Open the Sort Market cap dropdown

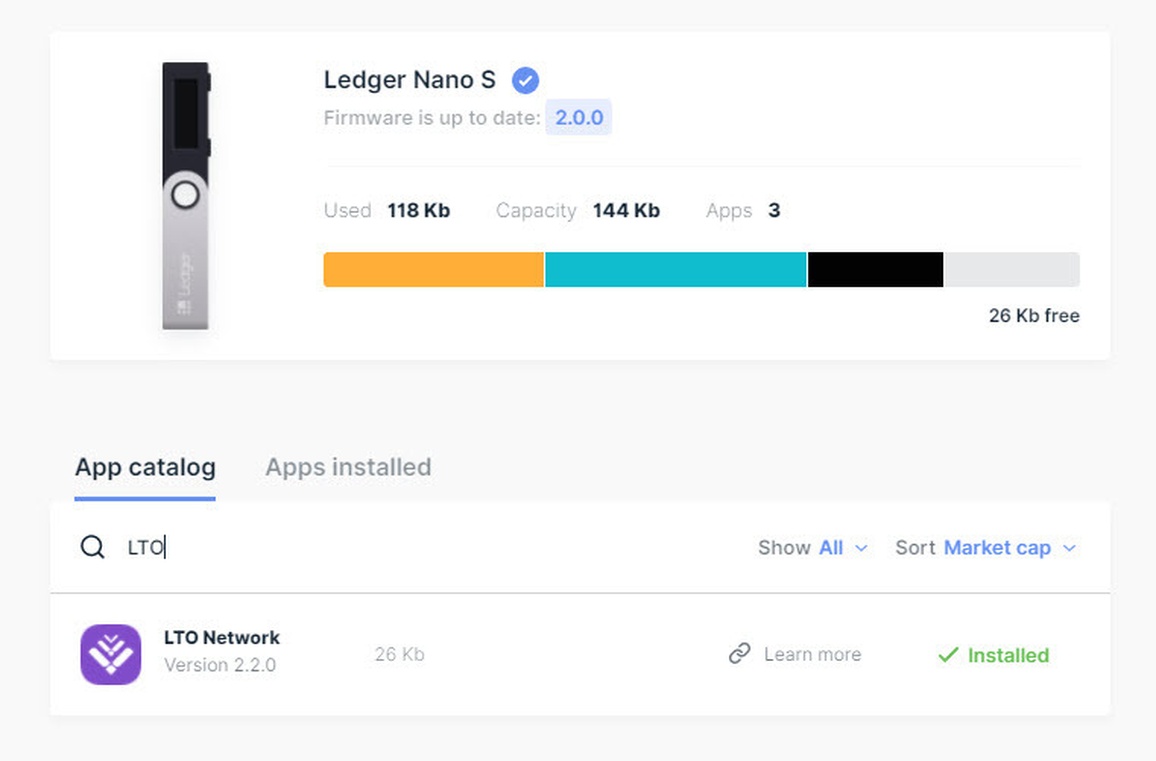coord(986,548)
